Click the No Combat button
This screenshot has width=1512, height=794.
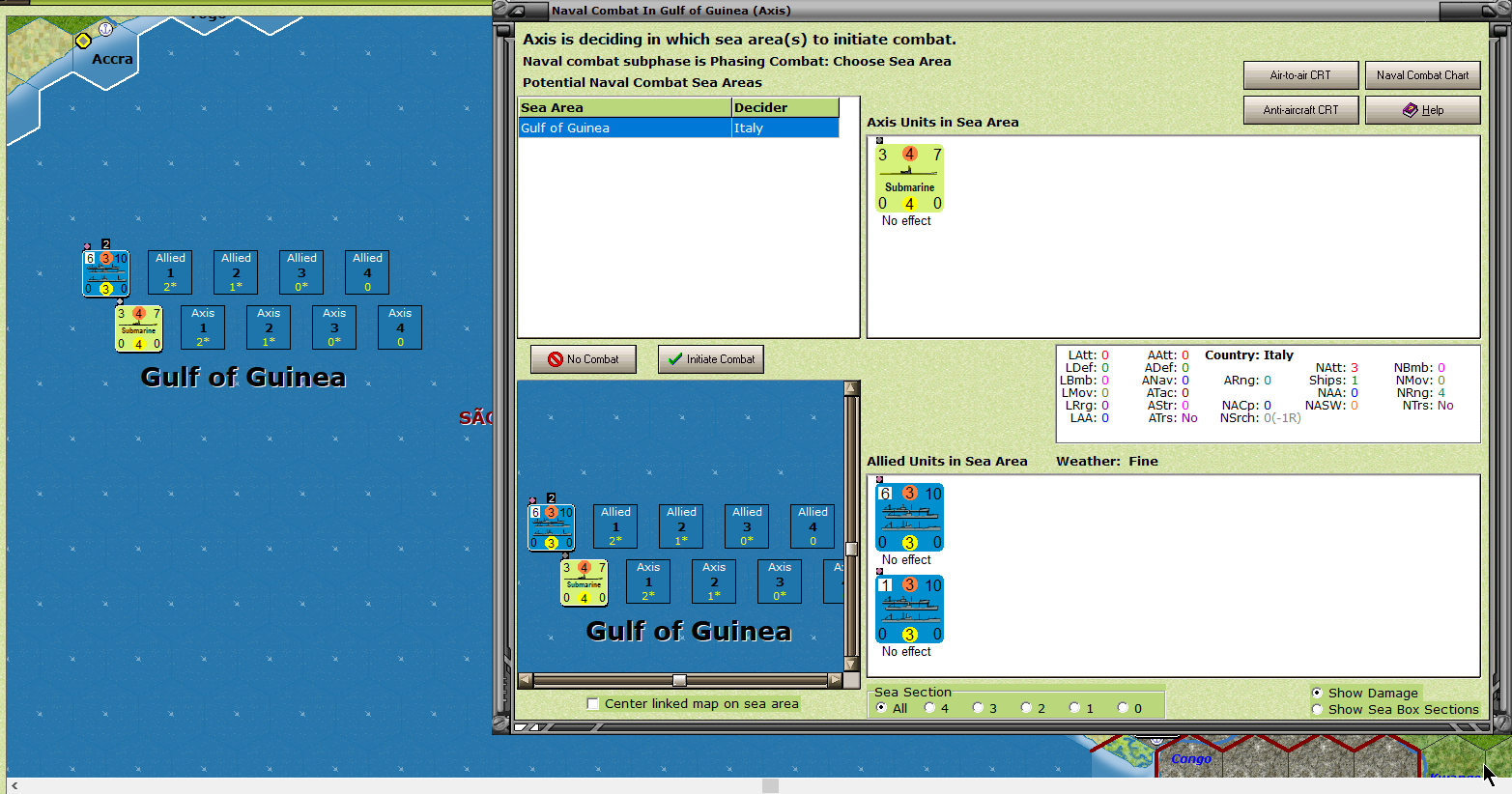pyautogui.click(x=584, y=359)
